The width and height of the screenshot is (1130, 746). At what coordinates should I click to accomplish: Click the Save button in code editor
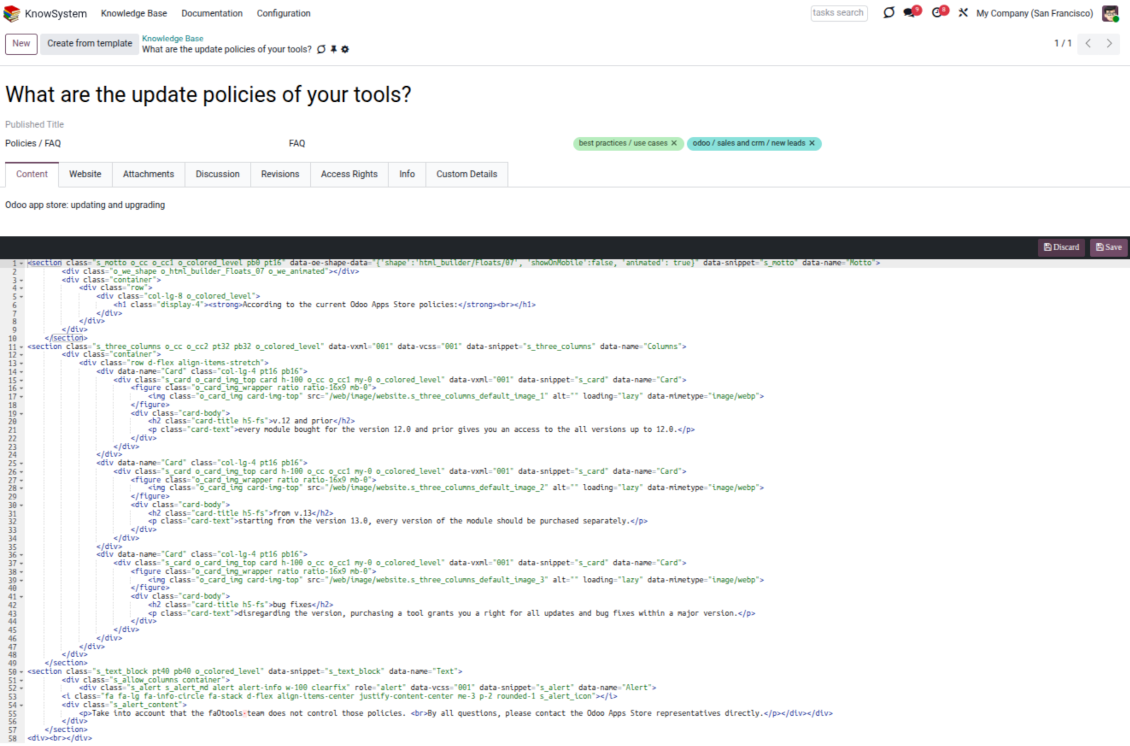1108,247
